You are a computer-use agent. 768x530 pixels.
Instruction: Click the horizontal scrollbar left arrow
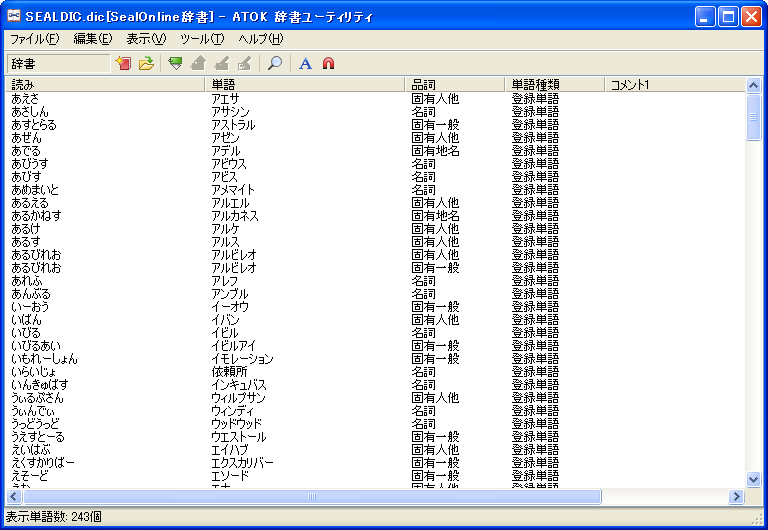tap(14, 496)
